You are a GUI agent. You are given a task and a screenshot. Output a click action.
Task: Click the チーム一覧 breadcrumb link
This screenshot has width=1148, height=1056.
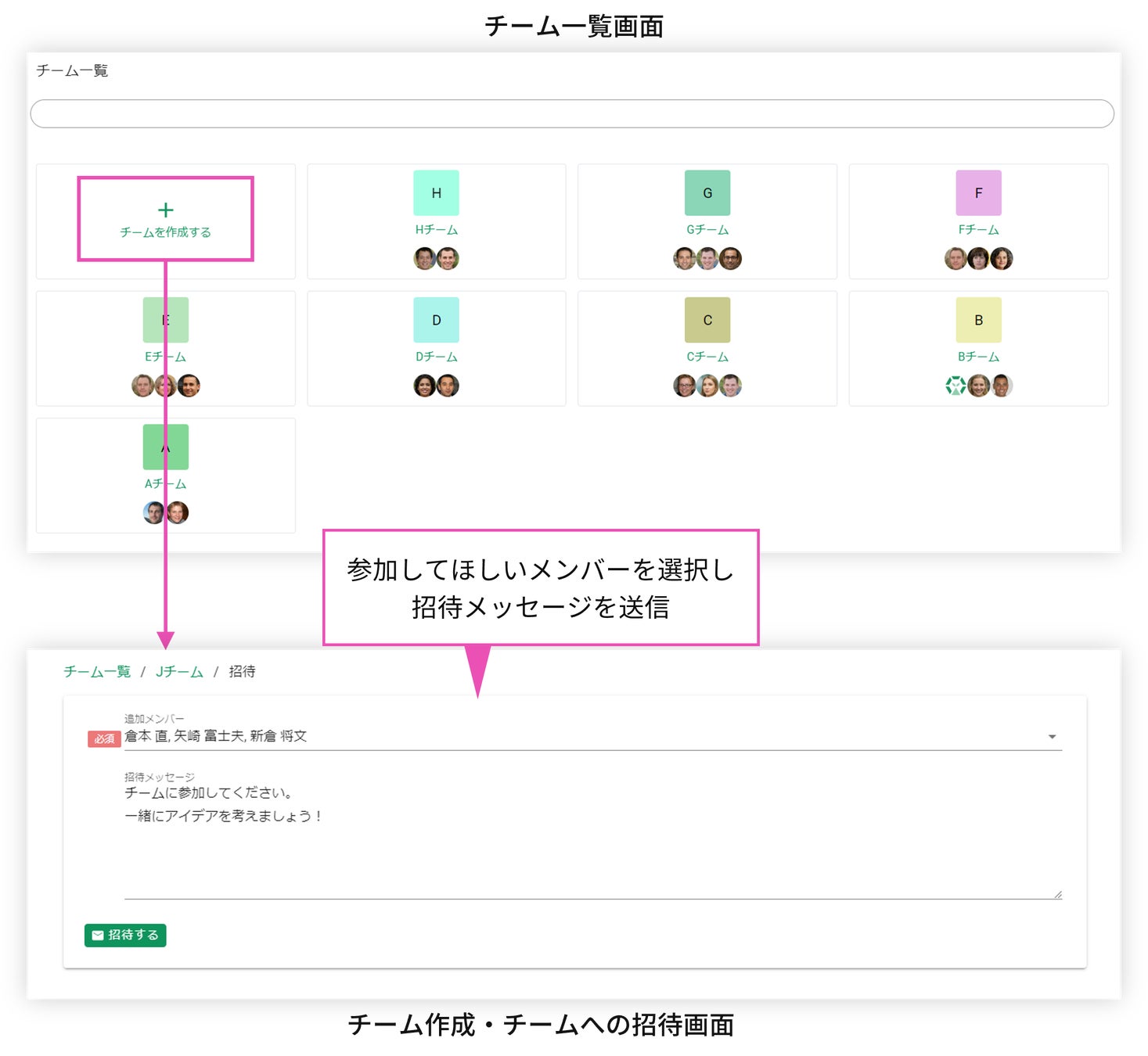coord(97,672)
